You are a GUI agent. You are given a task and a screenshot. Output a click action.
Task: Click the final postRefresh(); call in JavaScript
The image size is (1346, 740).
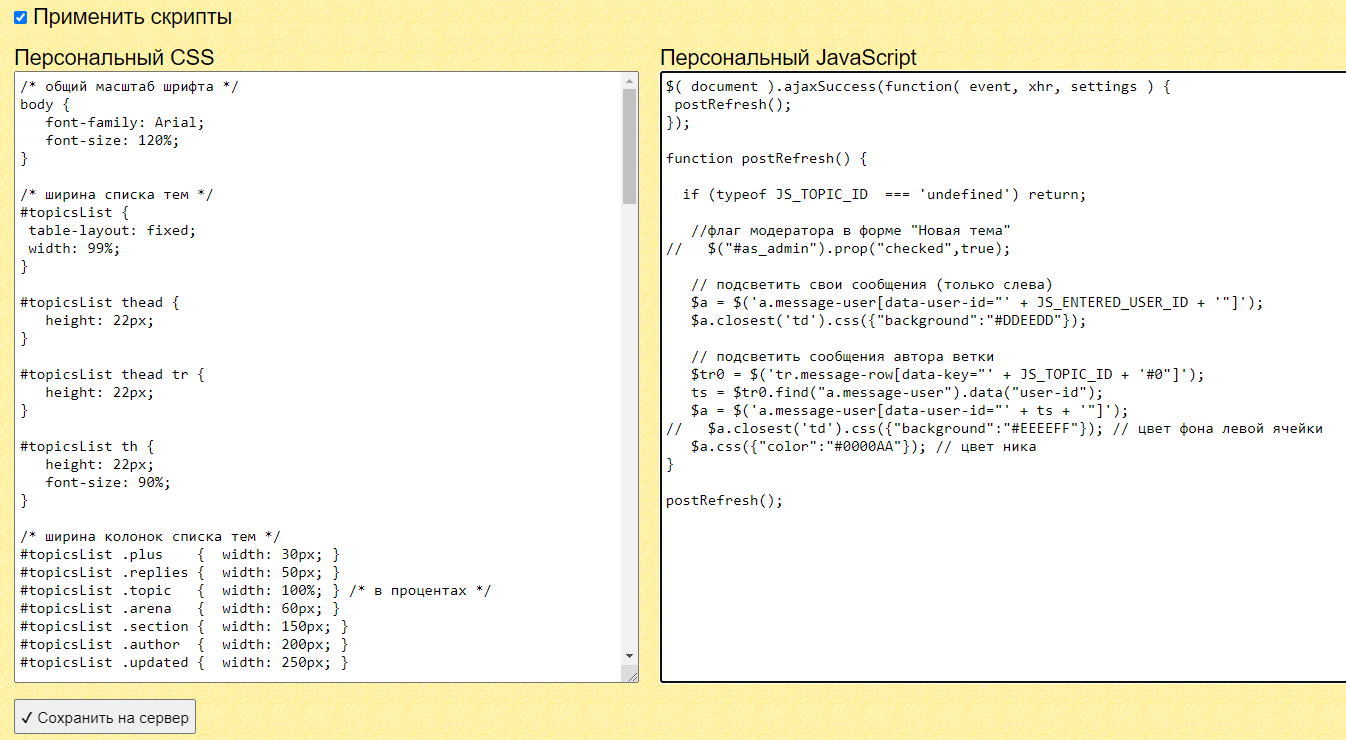pyautogui.click(x=724, y=500)
